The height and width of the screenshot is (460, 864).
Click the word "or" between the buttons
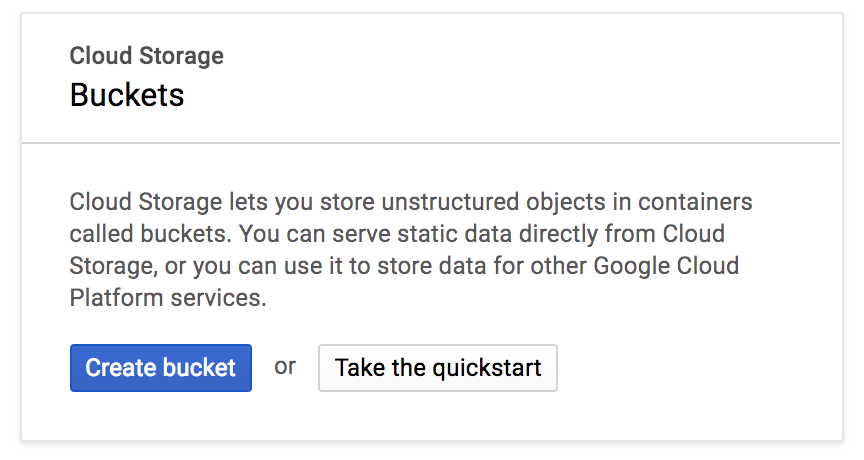[285, 366]
